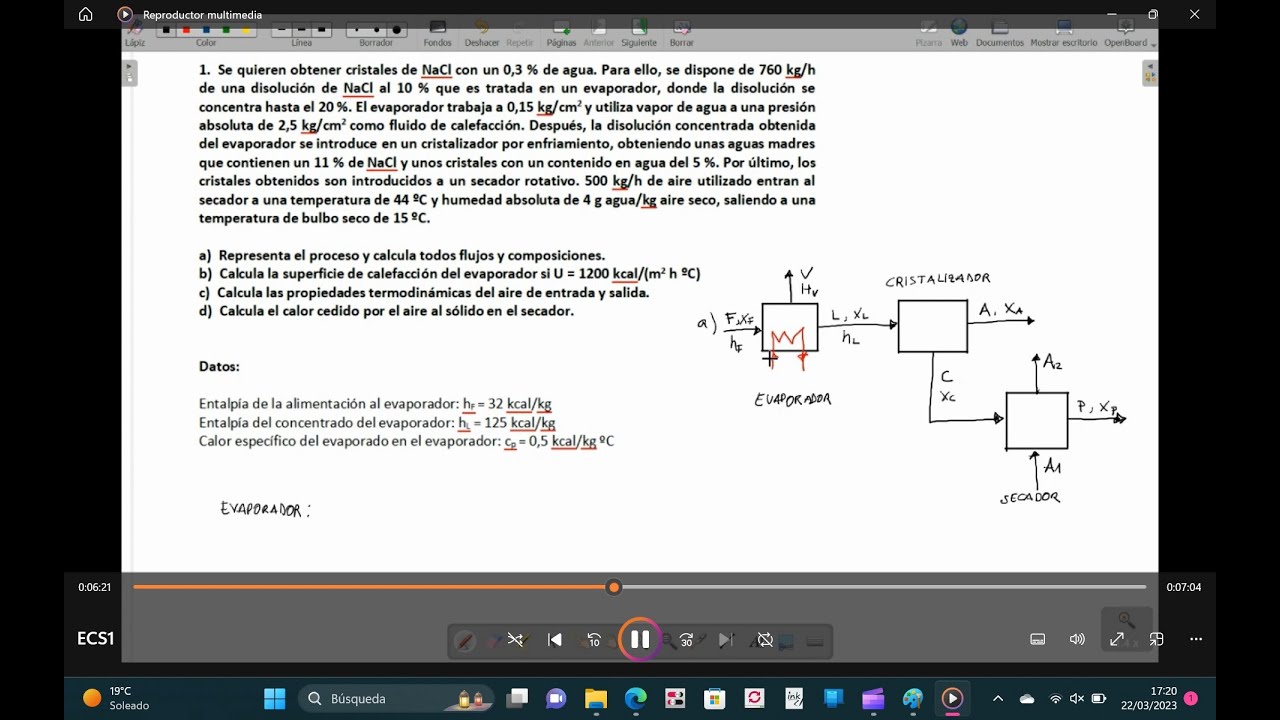
Task: Go to previous track
Action: click(555, 639)
